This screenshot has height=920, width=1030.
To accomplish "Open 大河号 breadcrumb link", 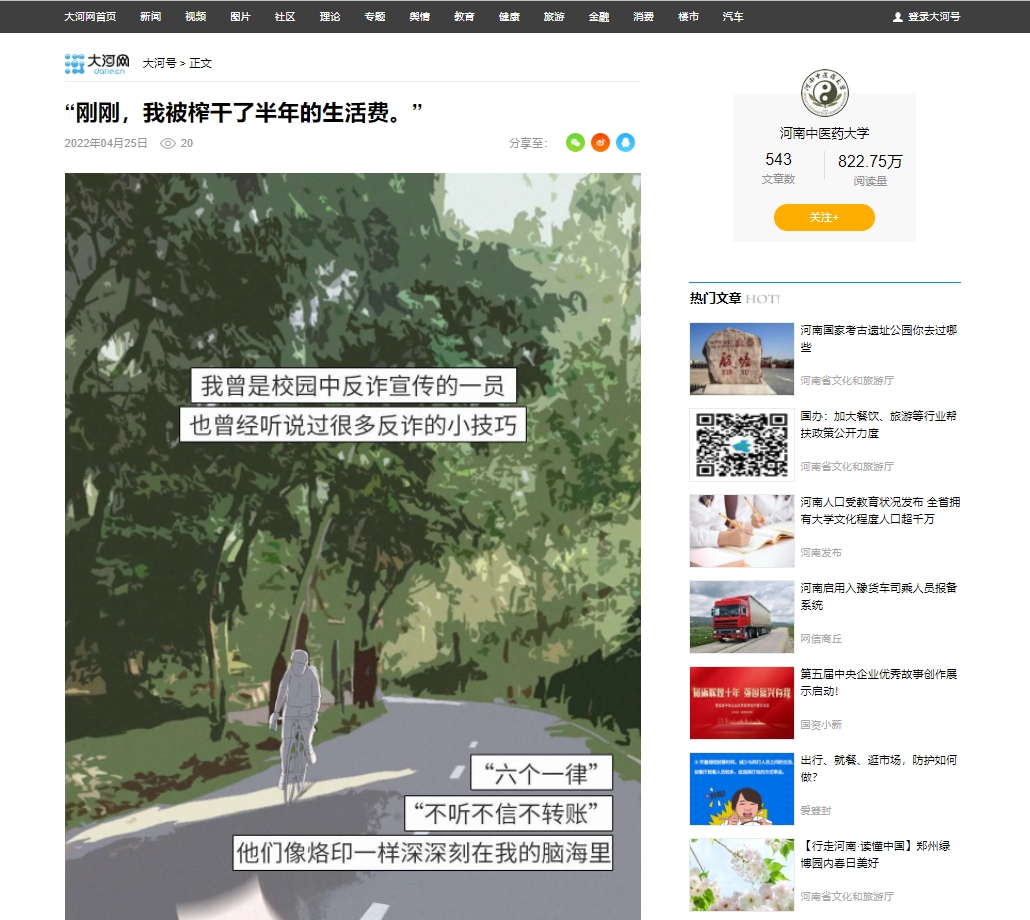I will [159, 63].
